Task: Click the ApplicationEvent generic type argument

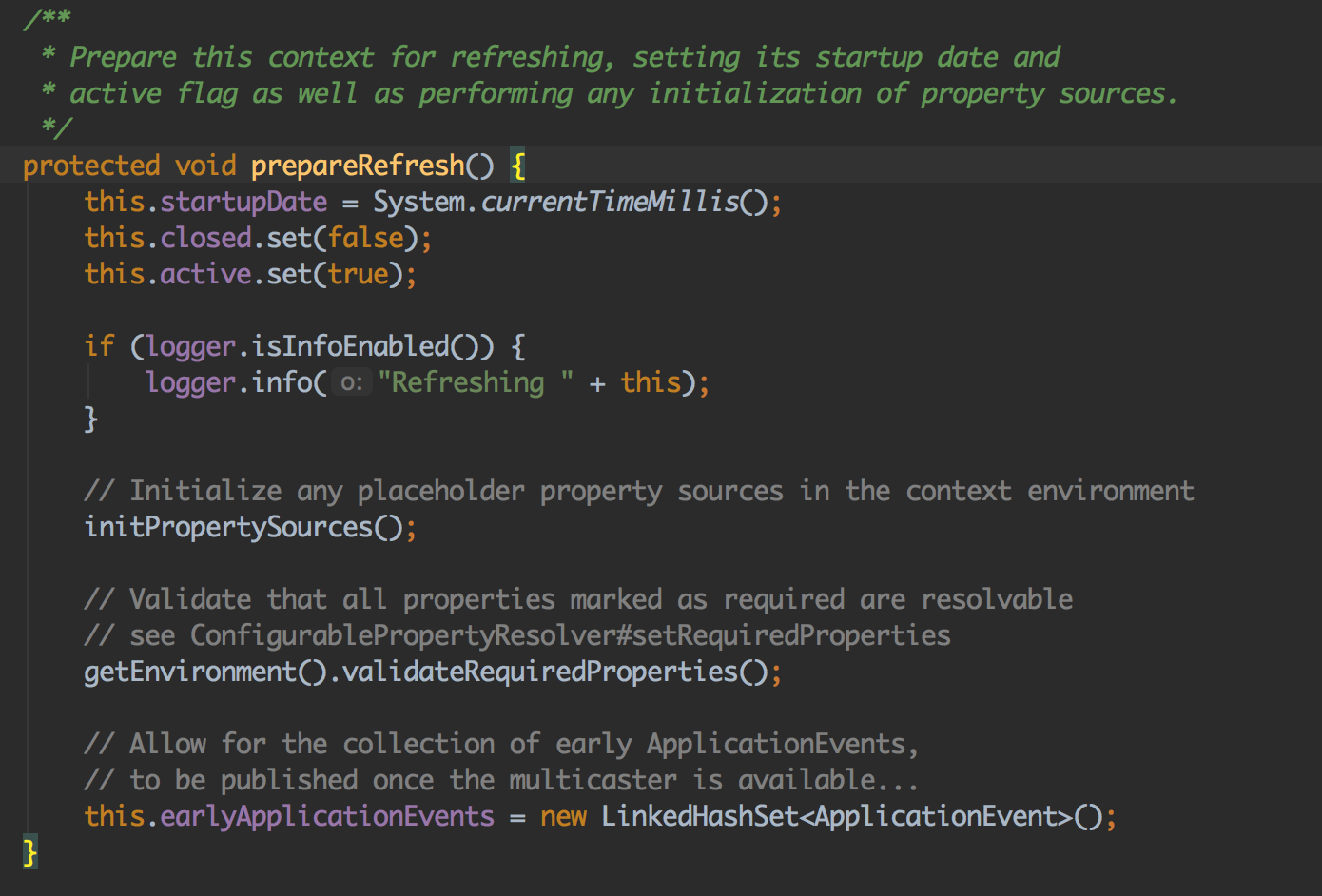Action: (937, 817)
